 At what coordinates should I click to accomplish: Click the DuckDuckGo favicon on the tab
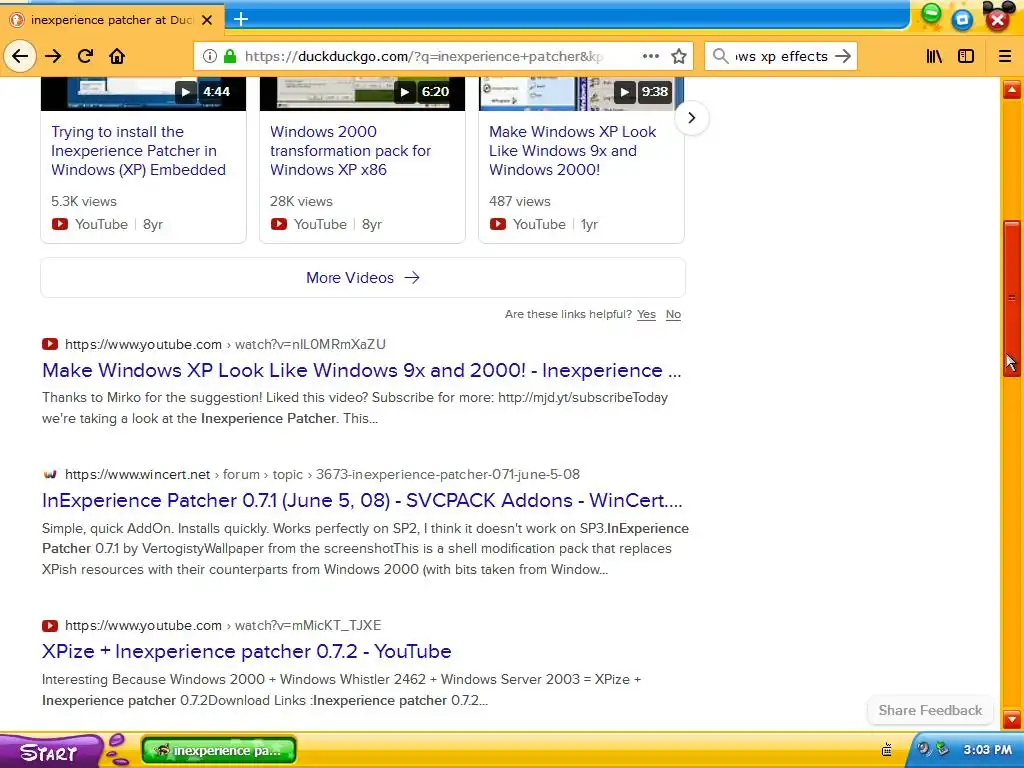pyautogui.click(x=18, y=20)
